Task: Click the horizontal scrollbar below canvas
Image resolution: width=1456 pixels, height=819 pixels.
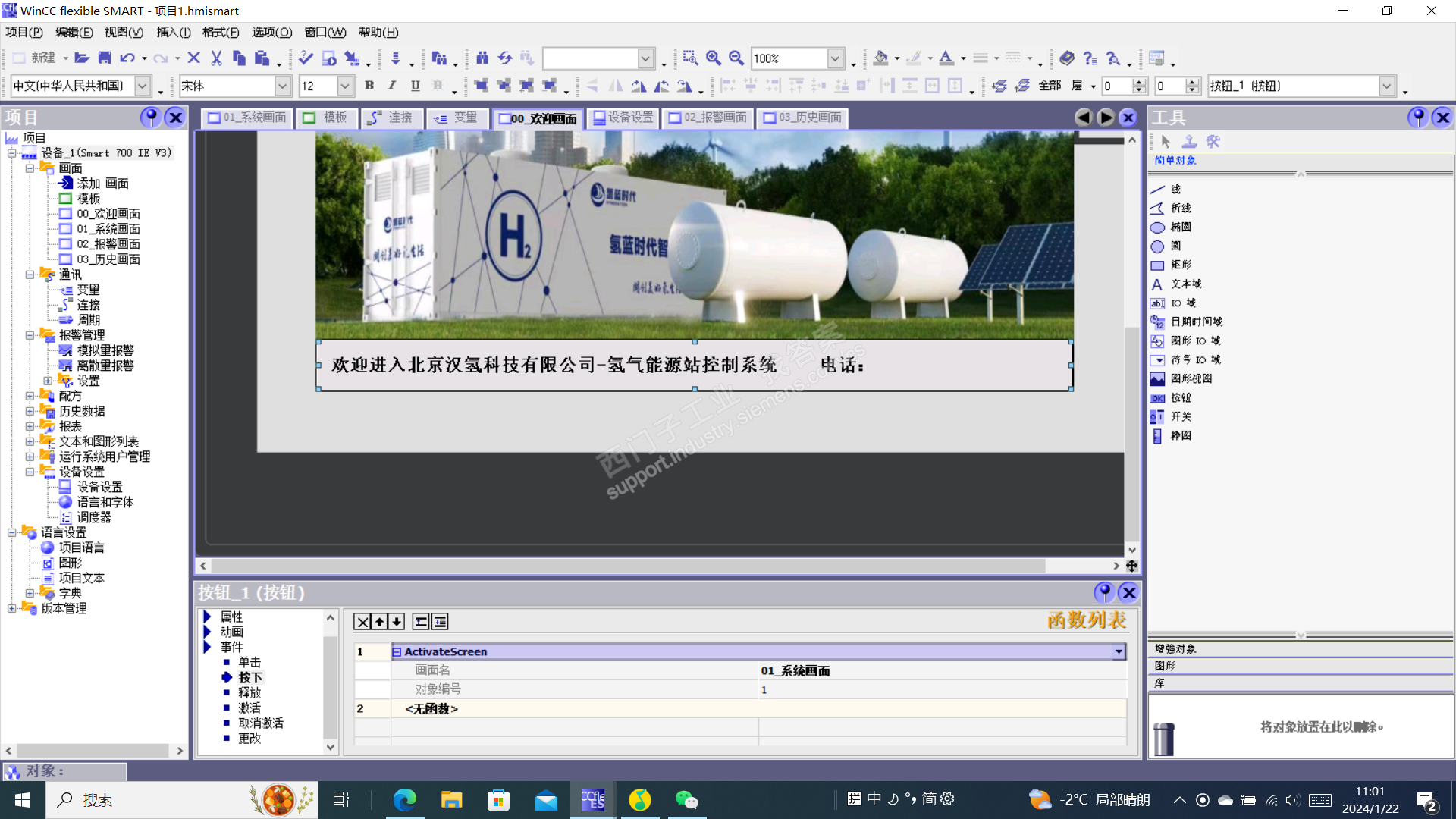Action: [628, 566]
